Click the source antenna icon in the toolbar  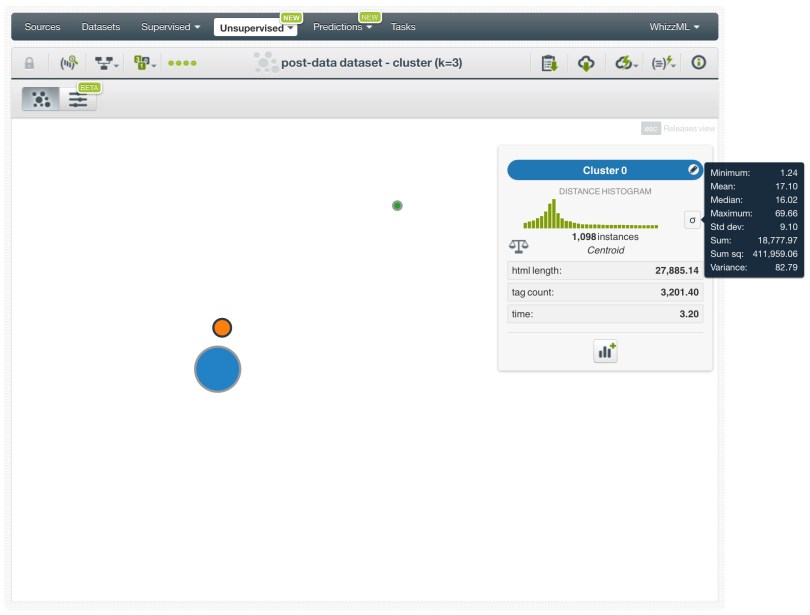click(68, 63)
